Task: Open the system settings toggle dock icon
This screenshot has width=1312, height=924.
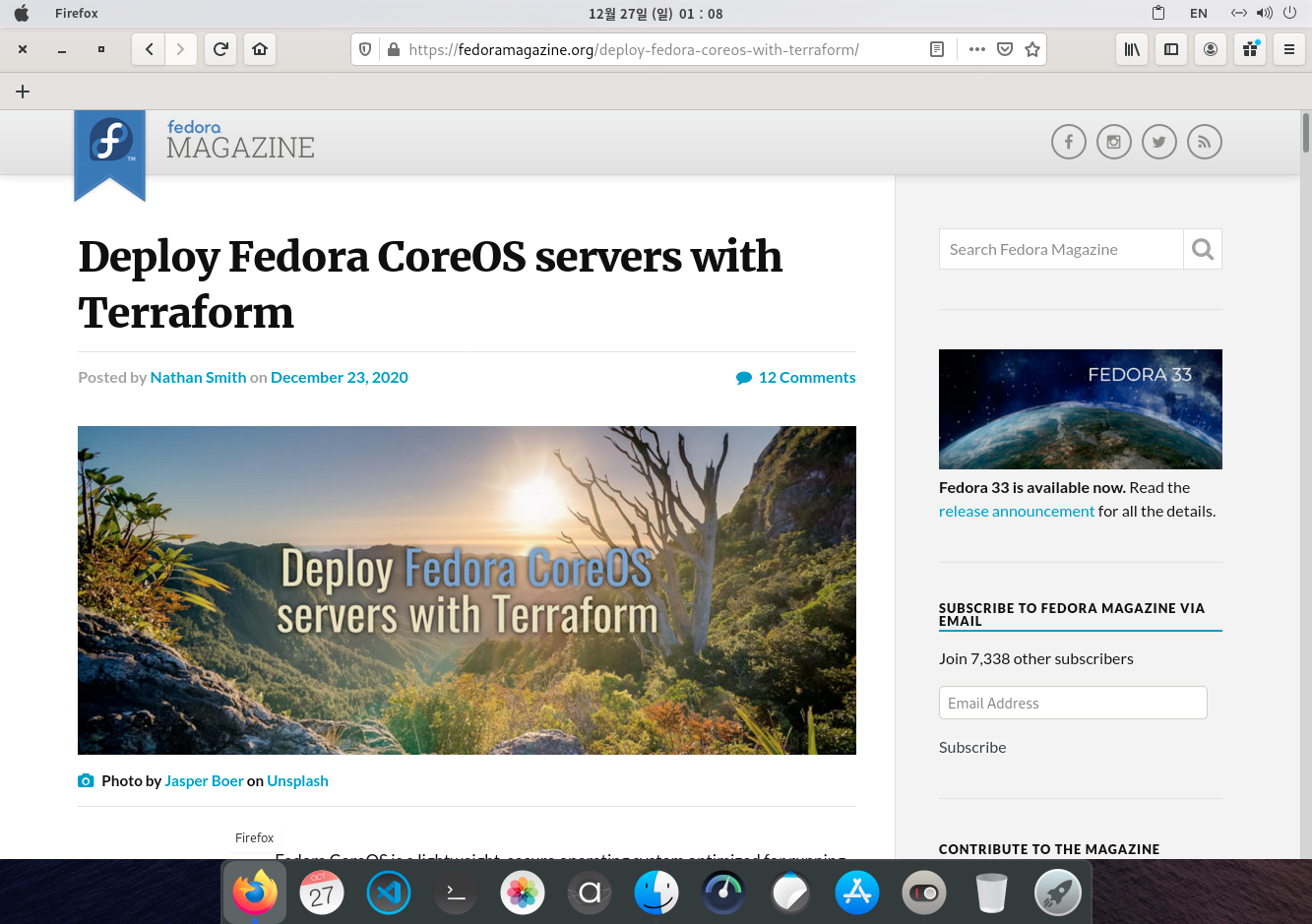Action: (924, 893)
